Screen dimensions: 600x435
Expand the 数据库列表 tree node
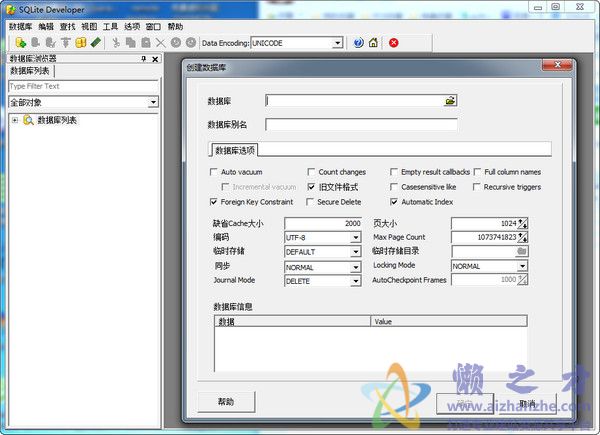tap(15, 120)
